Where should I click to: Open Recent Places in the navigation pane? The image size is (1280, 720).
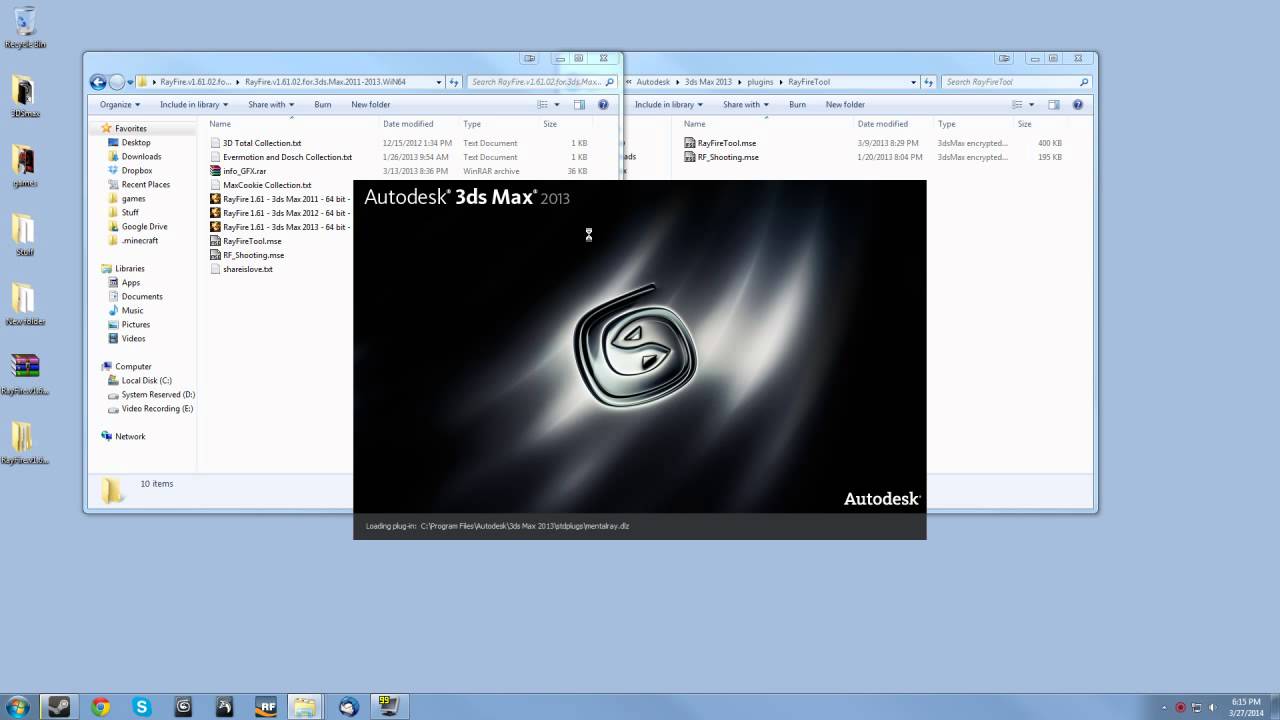145,185
